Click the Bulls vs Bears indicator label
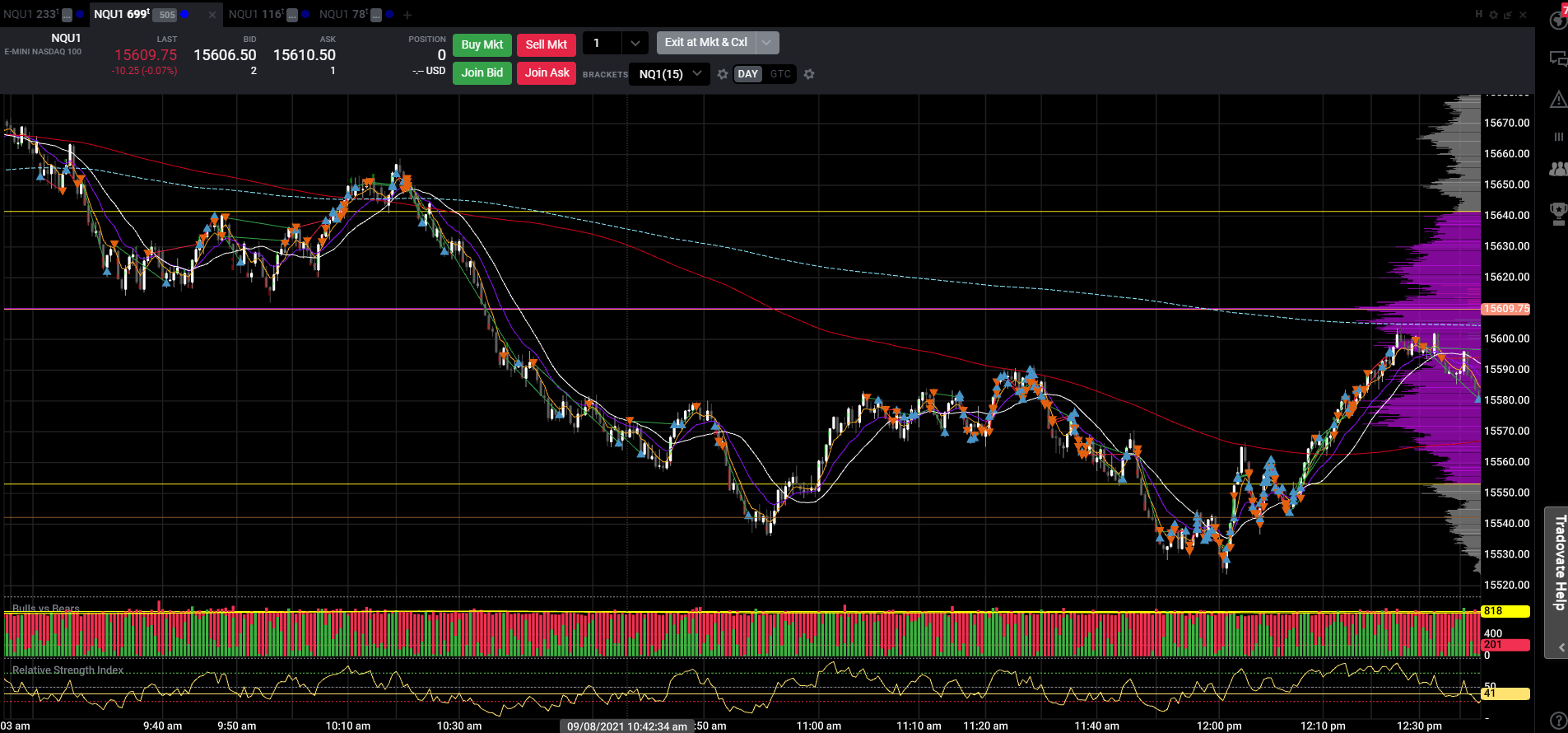Image resolution: width=1568 pixels, height=733 pixels. (46, 609)
